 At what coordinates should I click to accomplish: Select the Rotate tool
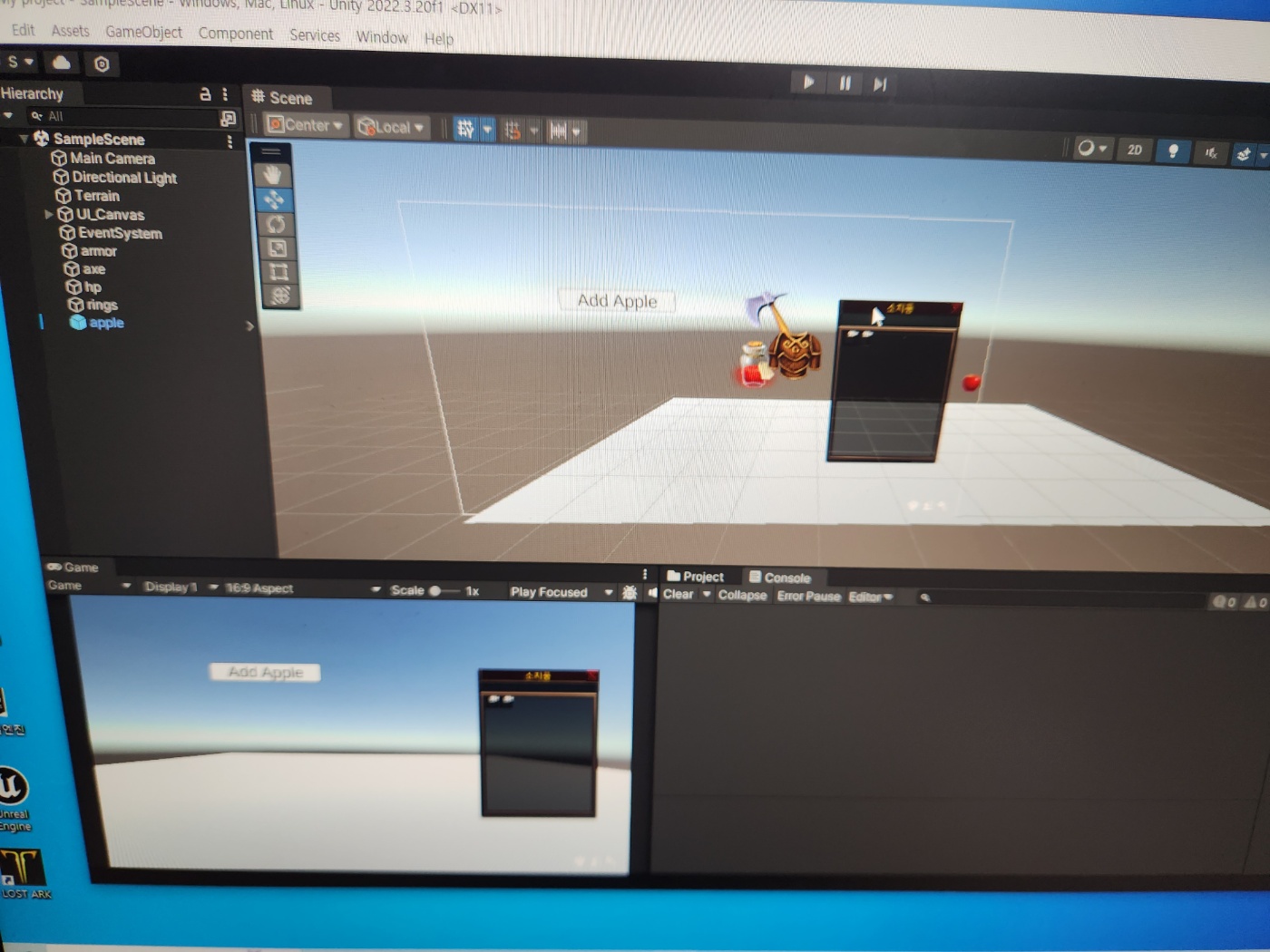[277, 223]
